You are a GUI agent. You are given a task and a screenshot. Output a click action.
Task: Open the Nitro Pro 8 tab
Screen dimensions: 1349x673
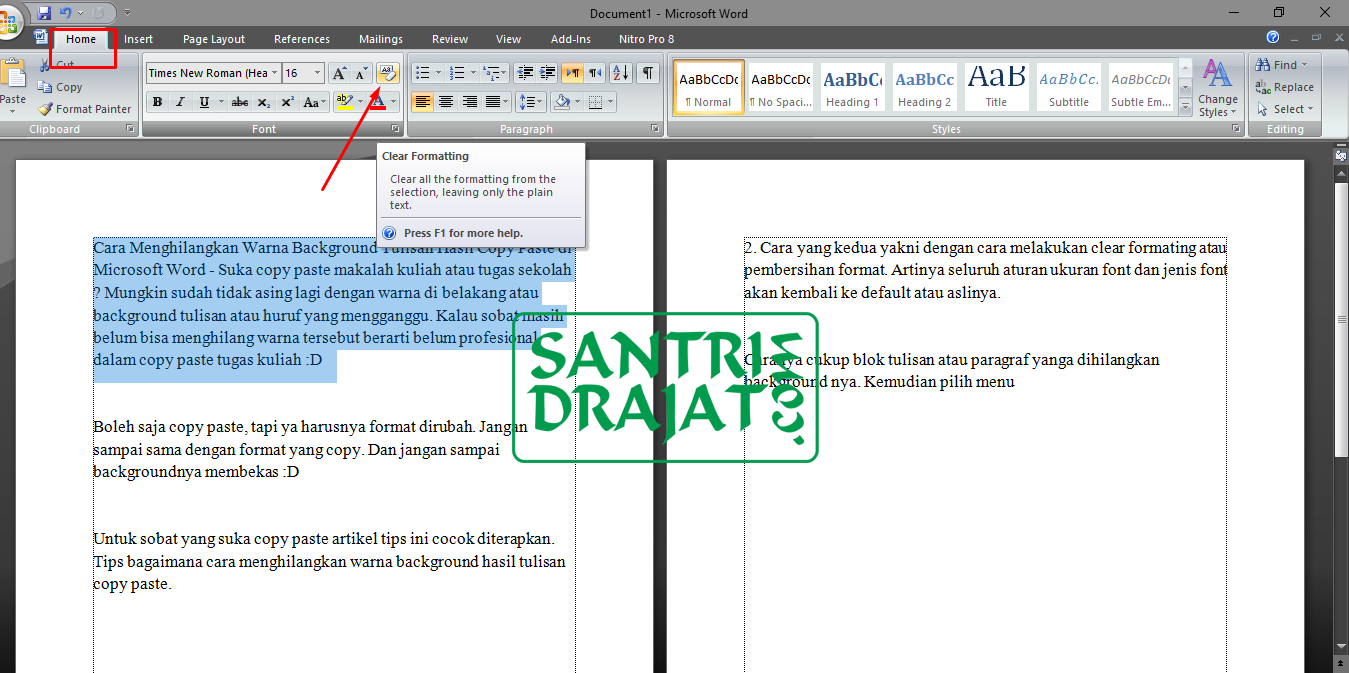coord(646,39)
